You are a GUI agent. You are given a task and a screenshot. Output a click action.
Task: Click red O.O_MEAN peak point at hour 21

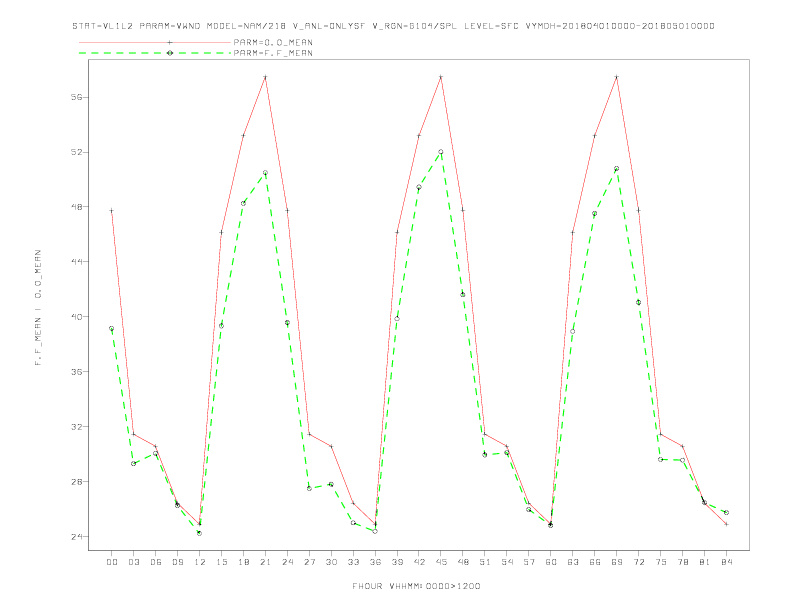[265, 77]
